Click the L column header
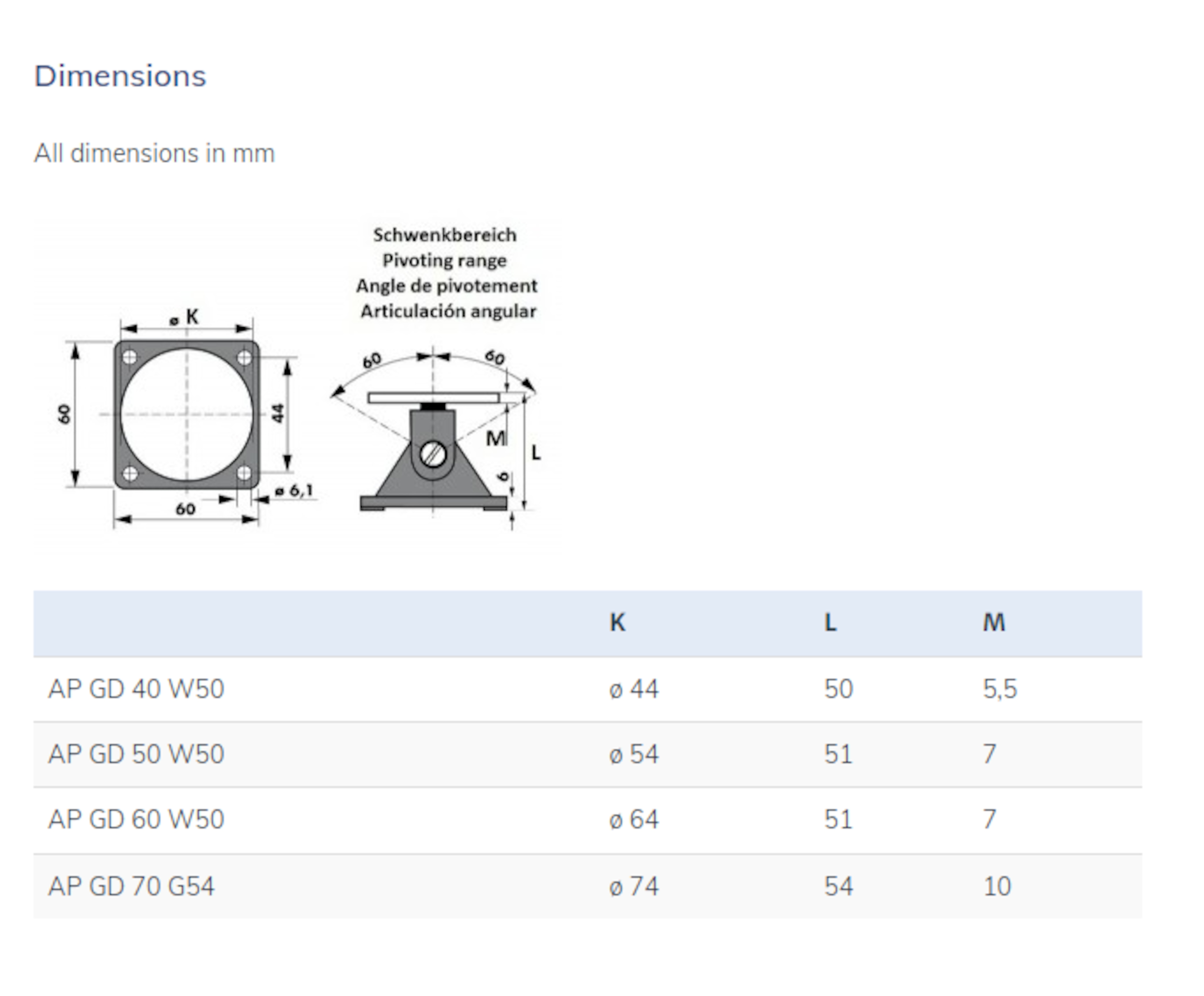 830,622
